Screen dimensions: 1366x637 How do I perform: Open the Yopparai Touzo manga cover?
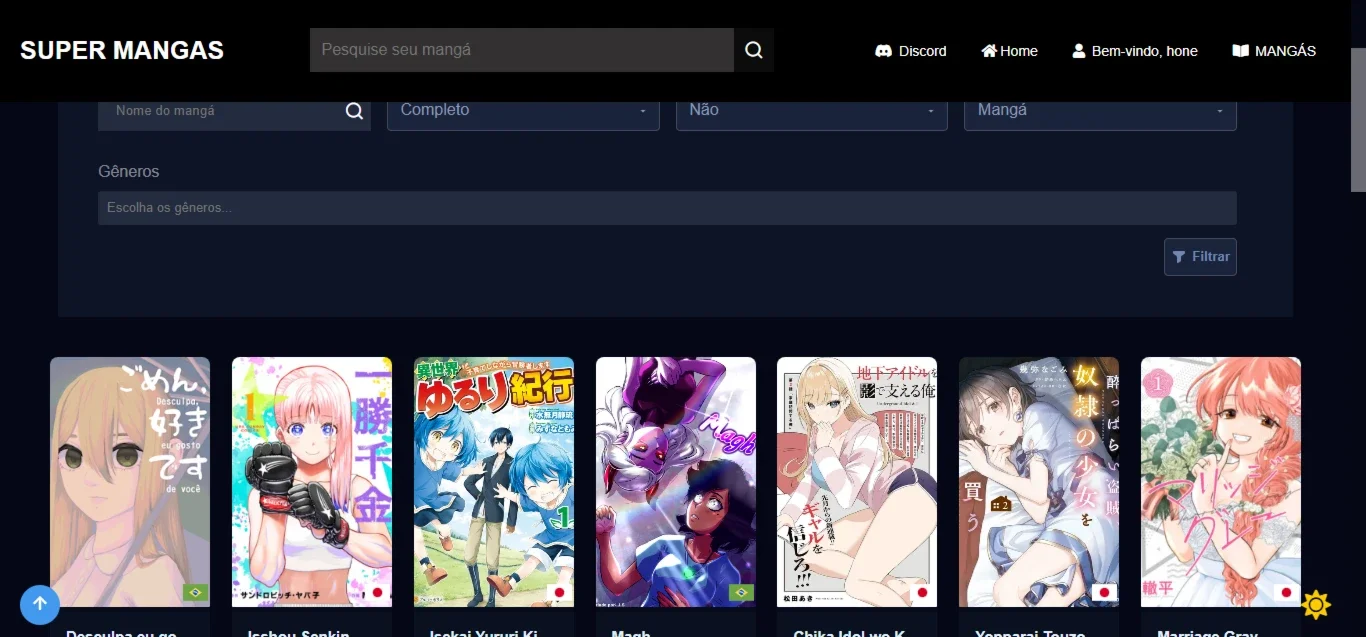click(1039, 482)
